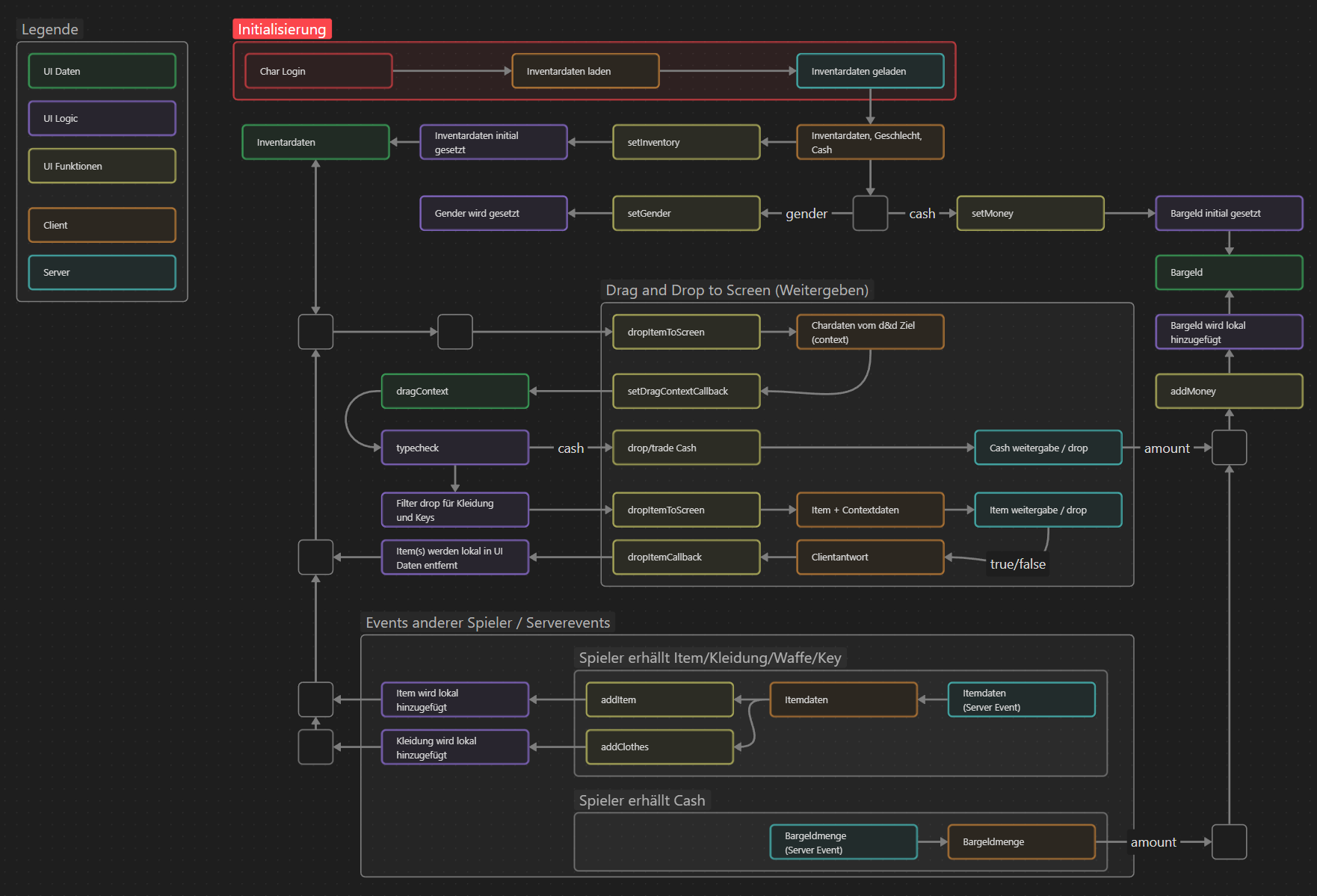This screenshot has width=1317, height=896.
Task: Select the 'UI Funktionen' legend card
Action: [102, 166]
